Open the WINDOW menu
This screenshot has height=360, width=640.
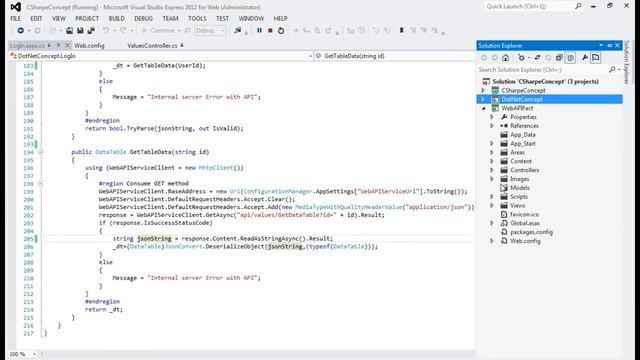click(x=251, y=18)
